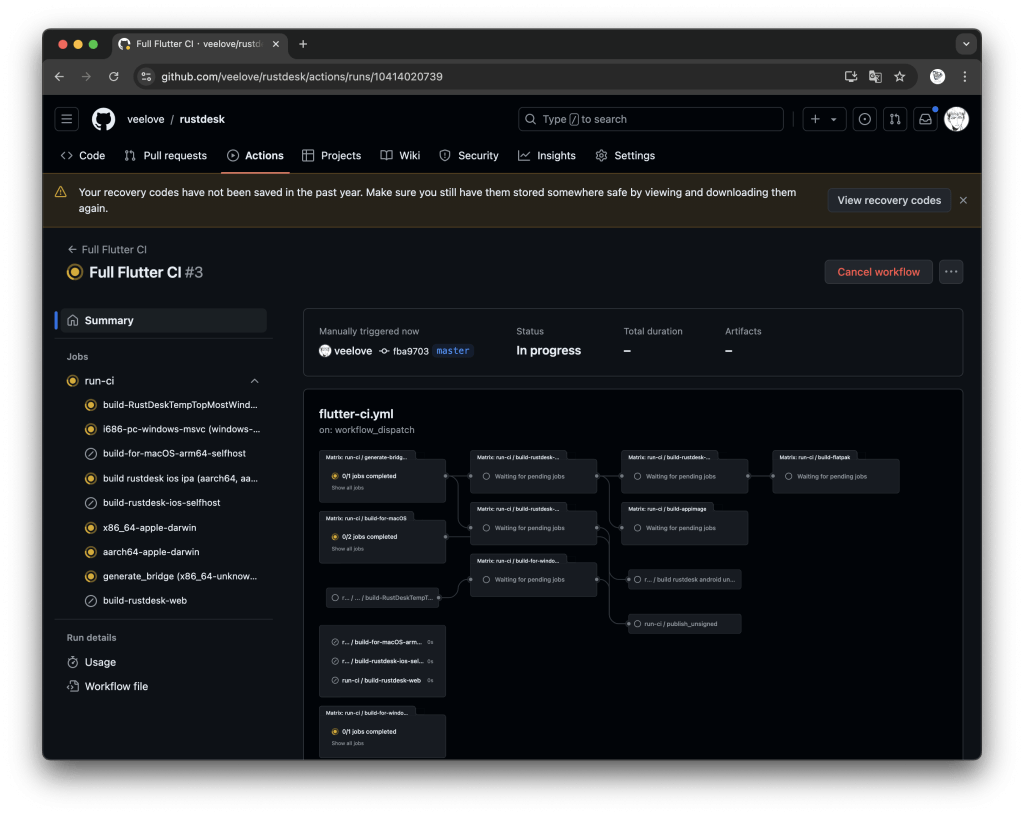Screen dimensions: 1024x816
Task: Open View recovery codes
Action: tap(888, 200)
